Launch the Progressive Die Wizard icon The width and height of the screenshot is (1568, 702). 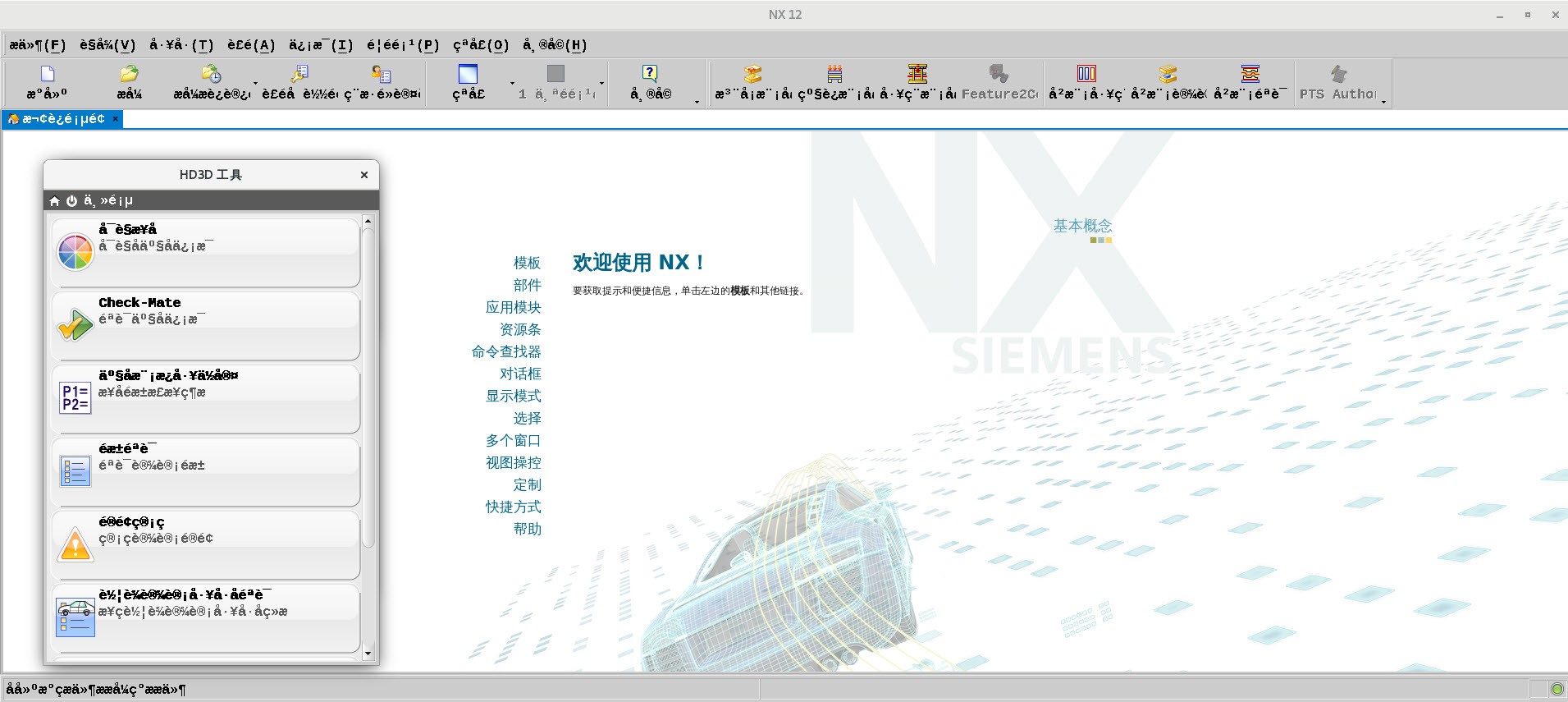(x=834, y=74)
